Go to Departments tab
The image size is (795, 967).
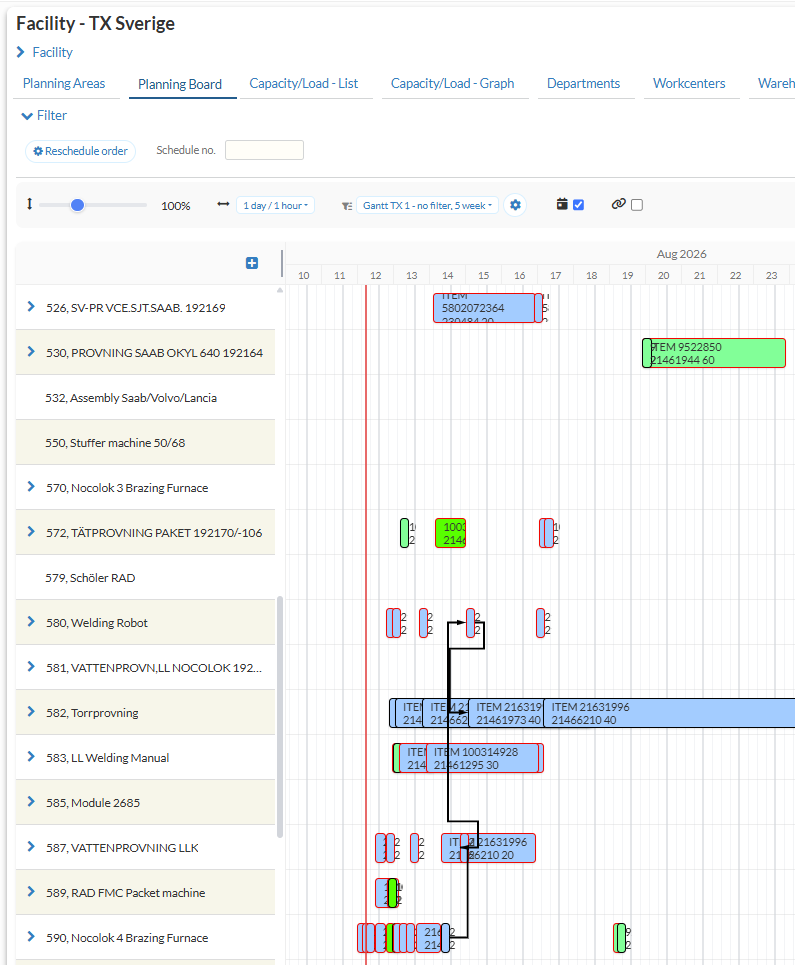click(583, 84)
